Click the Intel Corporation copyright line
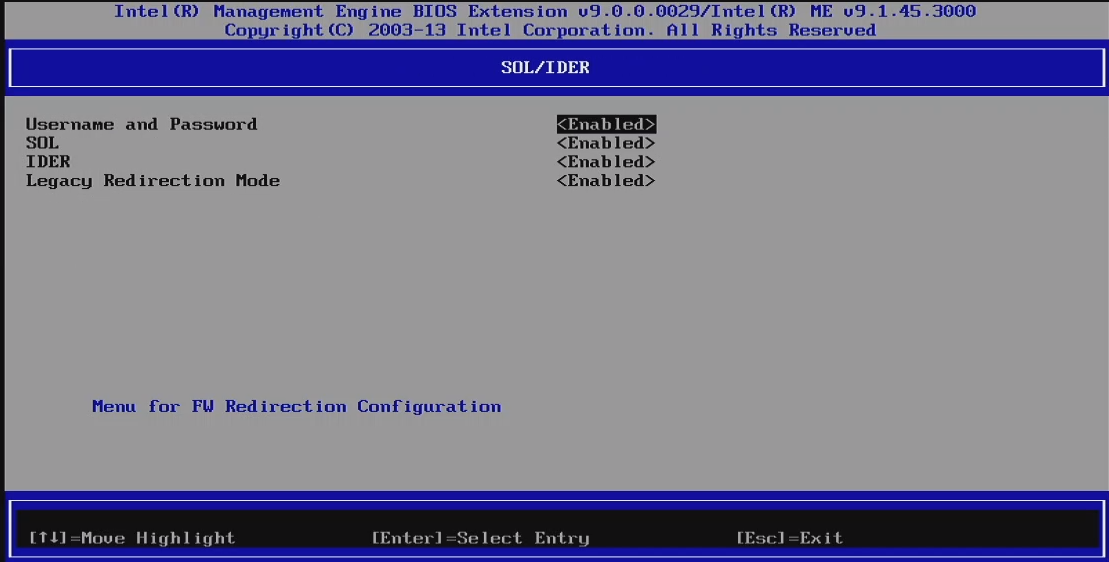1109x562 pixels. [550, 30]
